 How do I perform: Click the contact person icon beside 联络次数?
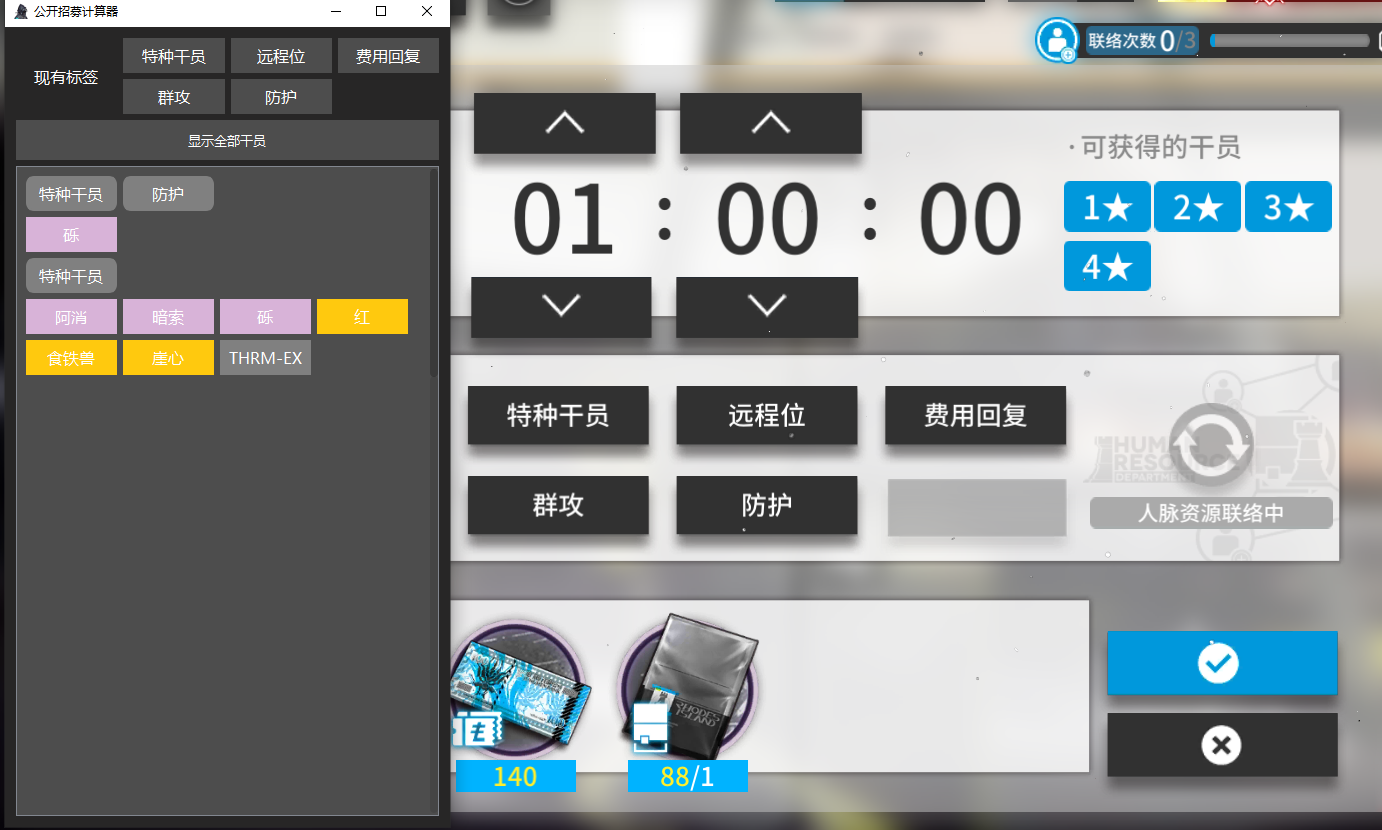coord(1057,40)
